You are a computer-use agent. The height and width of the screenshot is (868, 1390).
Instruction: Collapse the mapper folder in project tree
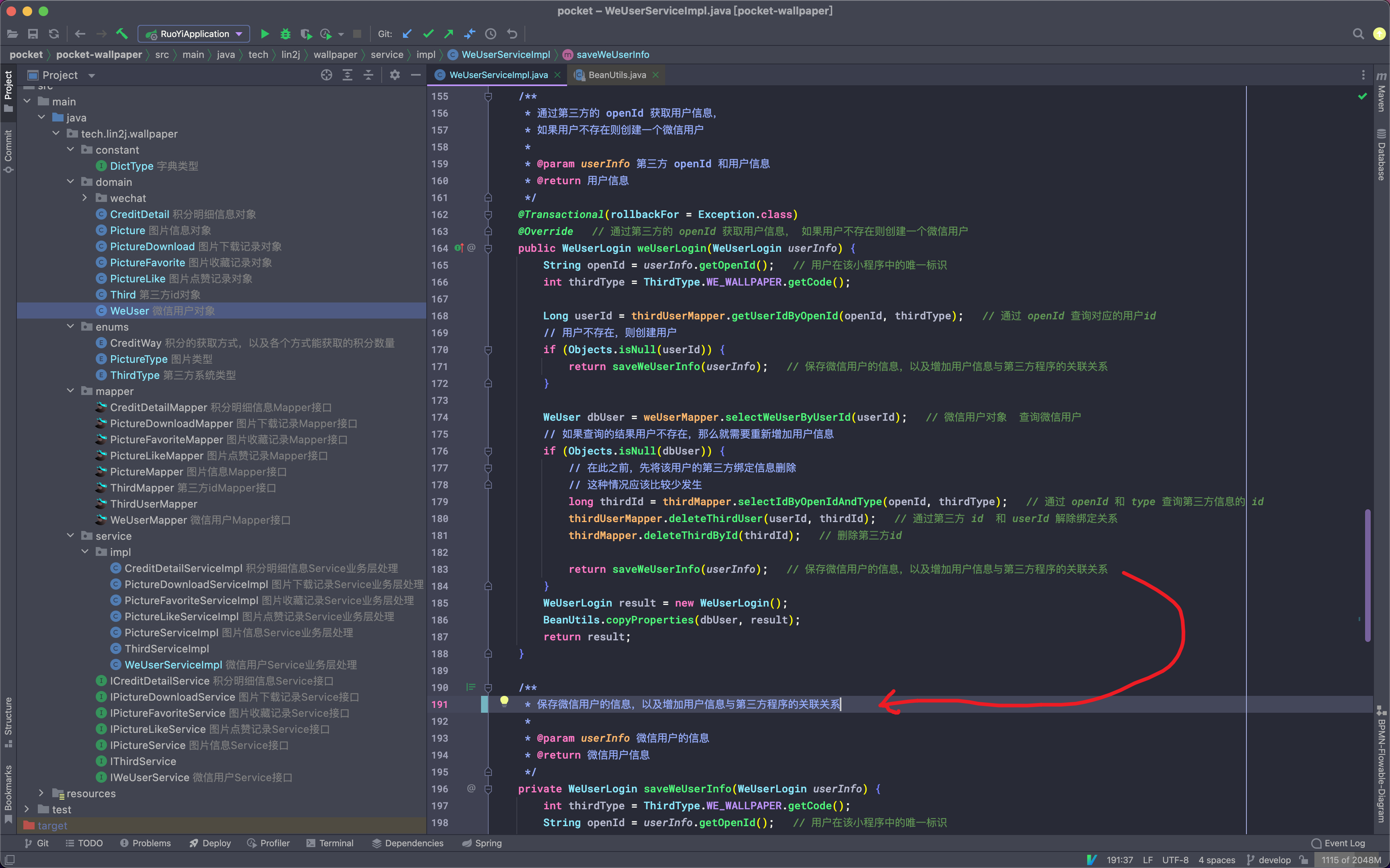point(71,391)
